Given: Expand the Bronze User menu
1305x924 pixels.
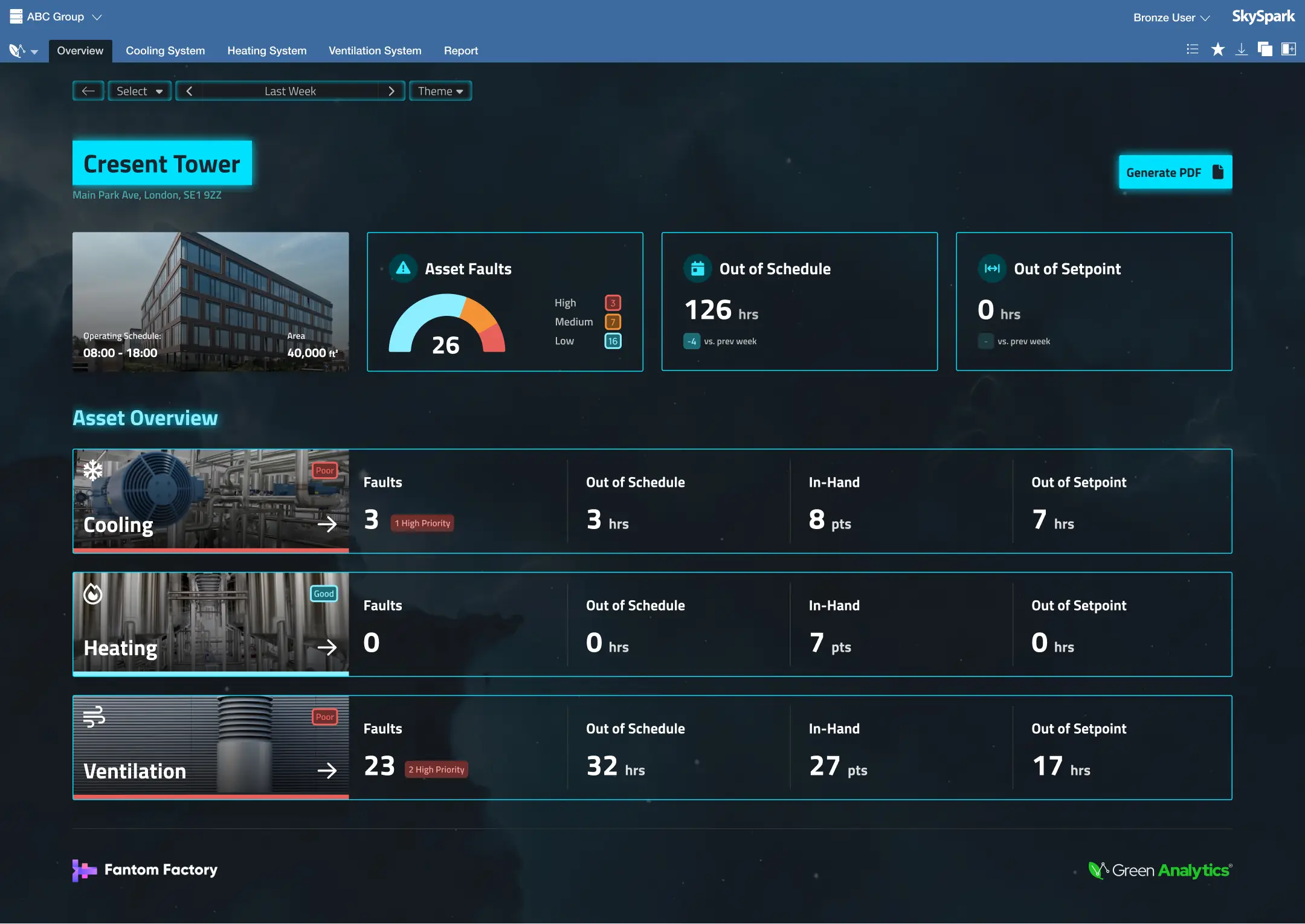Looking at the screenshot, I should [x=1171, y=17].
